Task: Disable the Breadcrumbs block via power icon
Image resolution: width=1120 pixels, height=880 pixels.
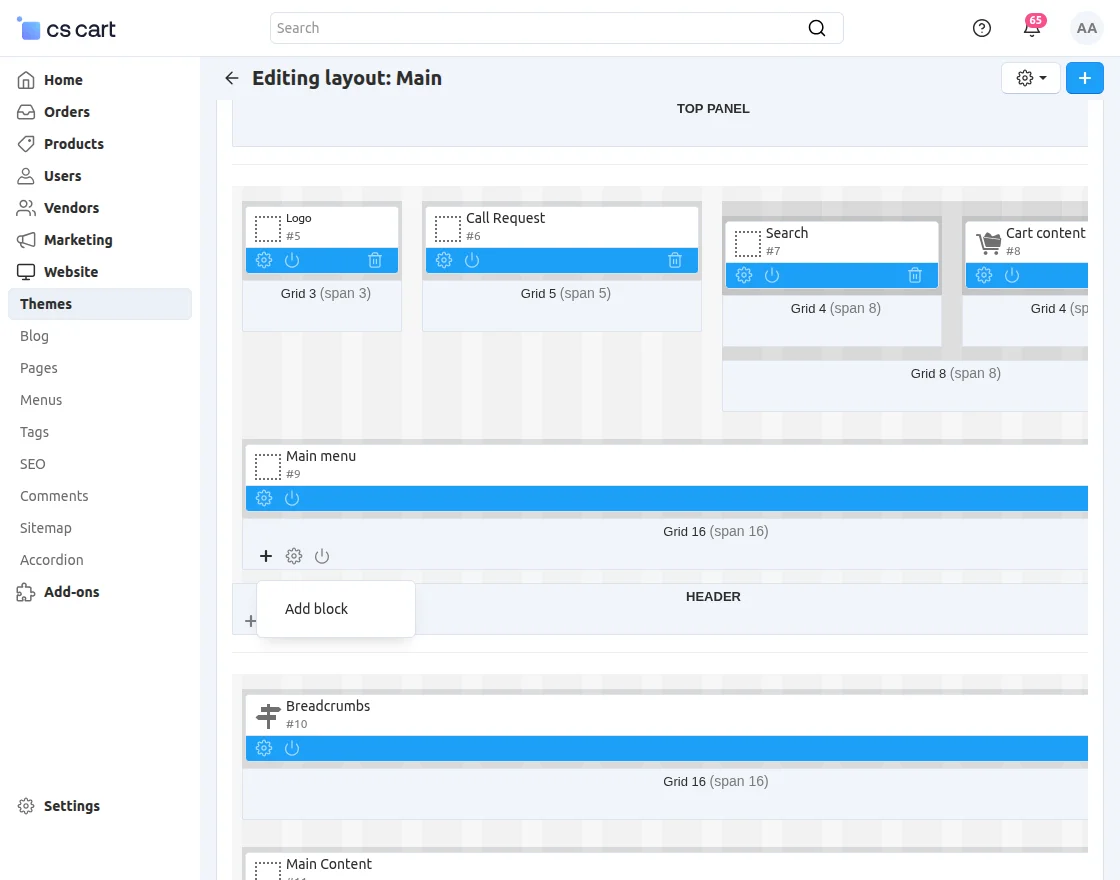Action: pos(291,747)
